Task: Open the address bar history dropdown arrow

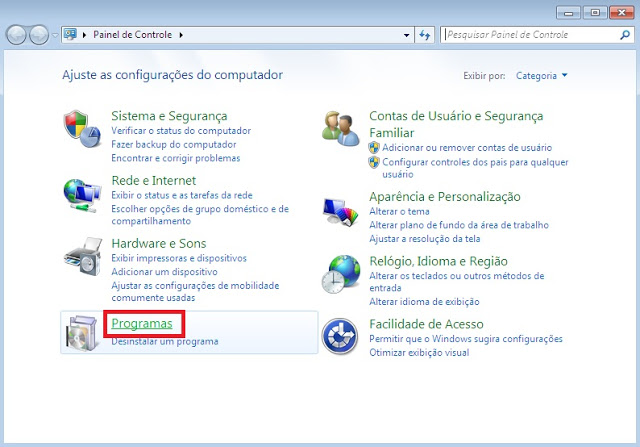Action: point(406,35)
